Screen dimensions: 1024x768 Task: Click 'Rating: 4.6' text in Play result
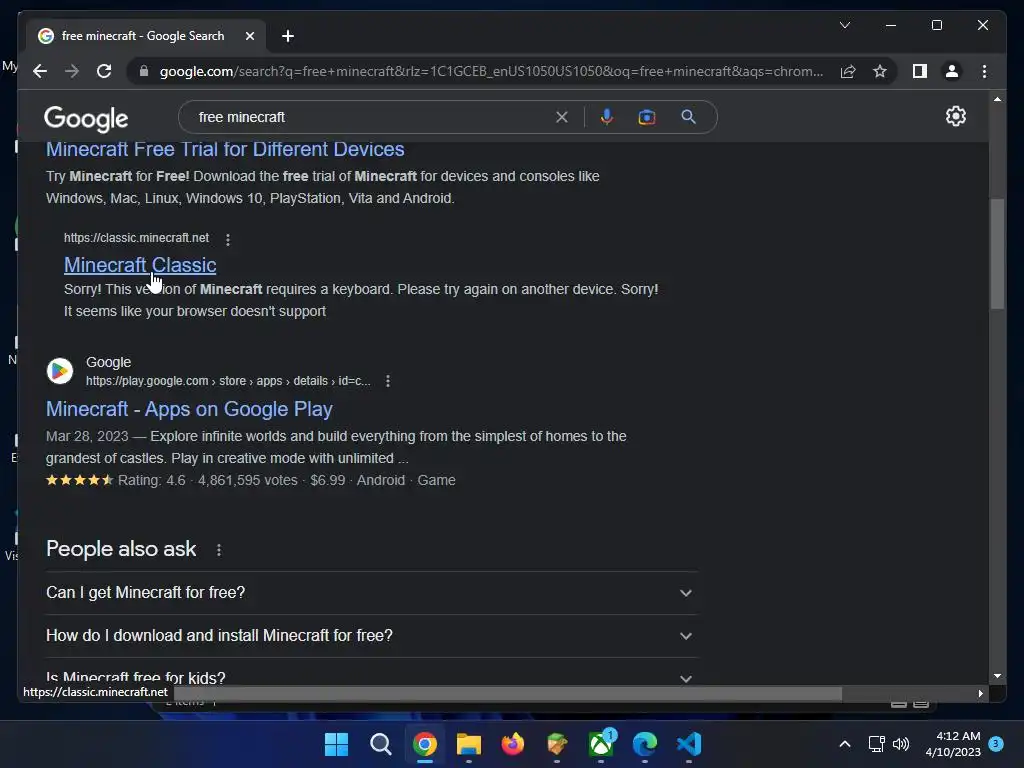152,480
